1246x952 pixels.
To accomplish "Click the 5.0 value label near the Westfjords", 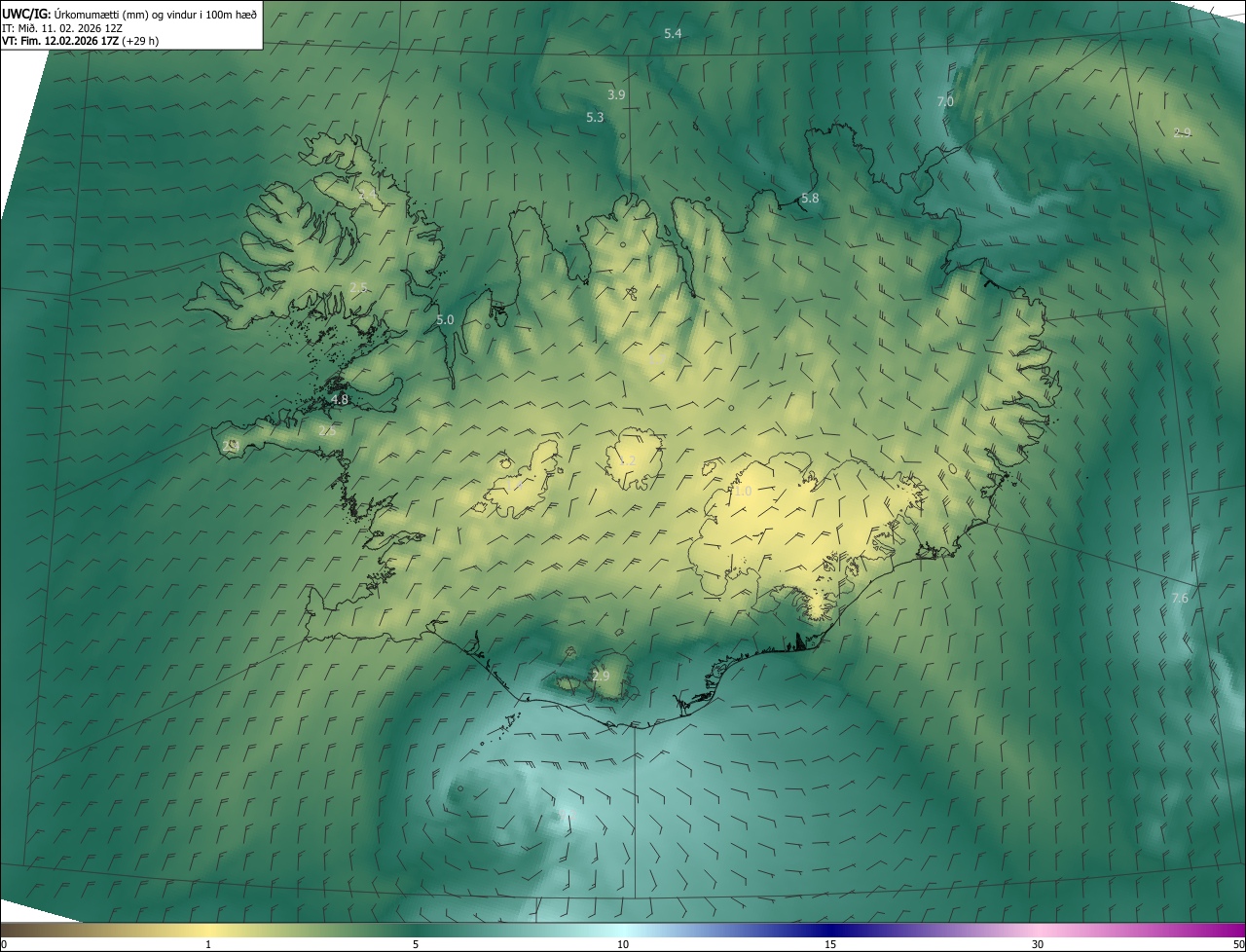I will pyautogui.click(x=445, y=319).
